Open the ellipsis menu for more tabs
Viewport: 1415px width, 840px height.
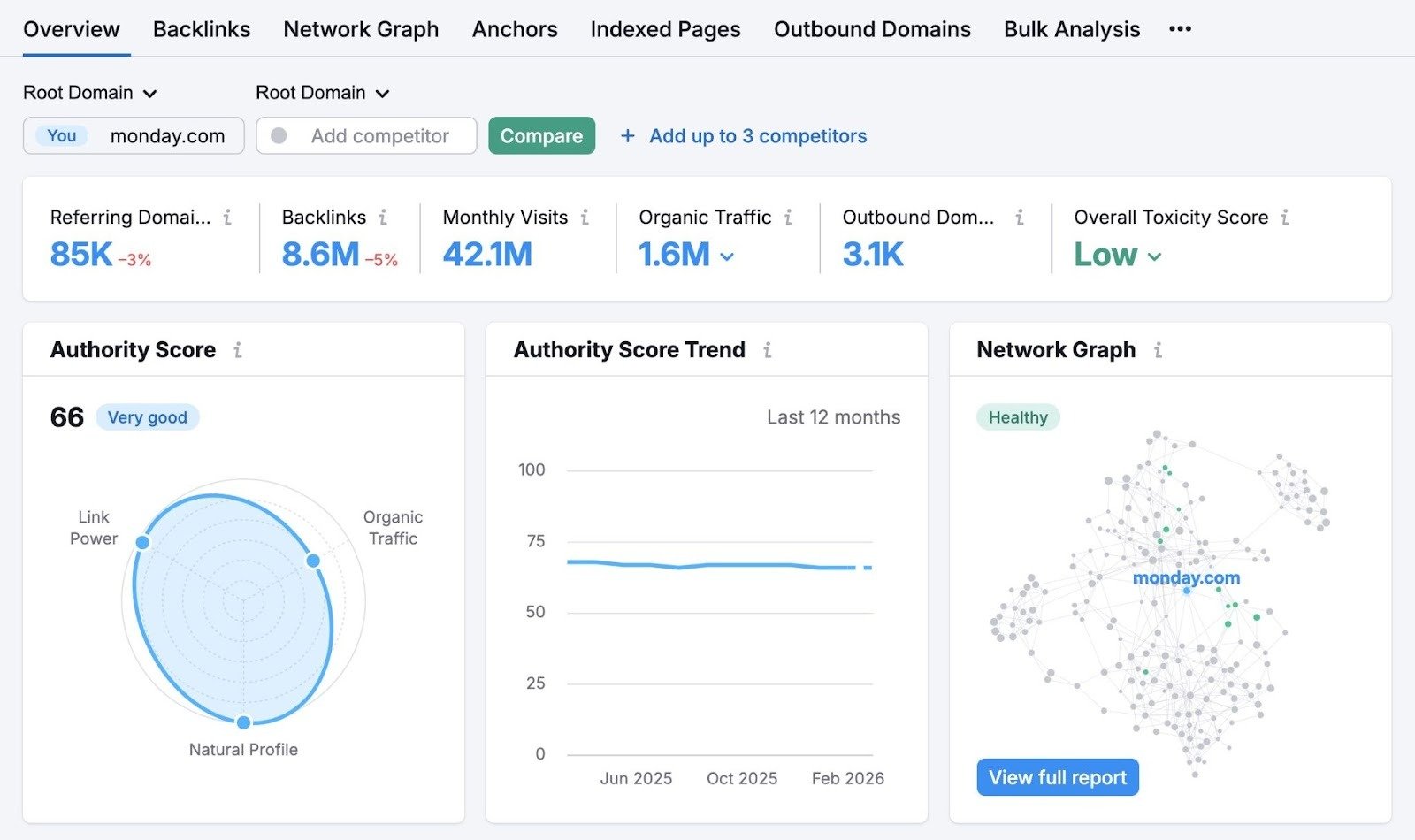[1180, 28]
